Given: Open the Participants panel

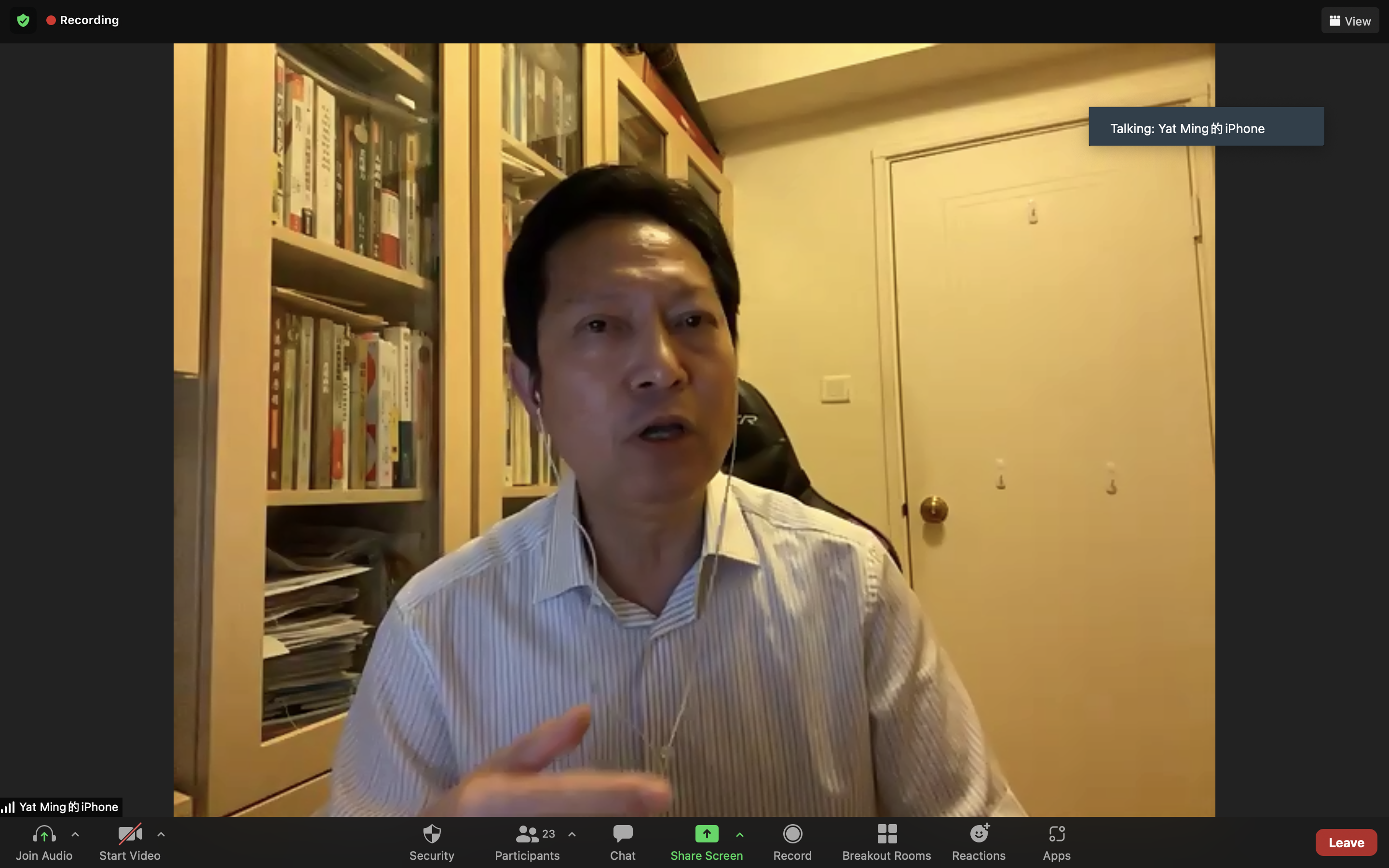Looking at the screenshot, I should point(527,841).
